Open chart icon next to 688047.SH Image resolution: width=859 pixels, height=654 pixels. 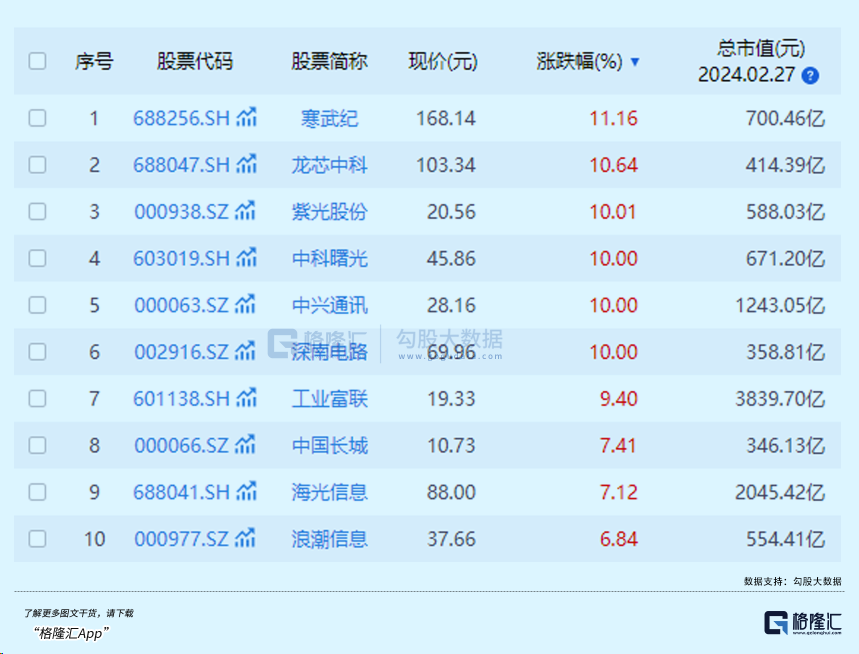coord(247,163)
